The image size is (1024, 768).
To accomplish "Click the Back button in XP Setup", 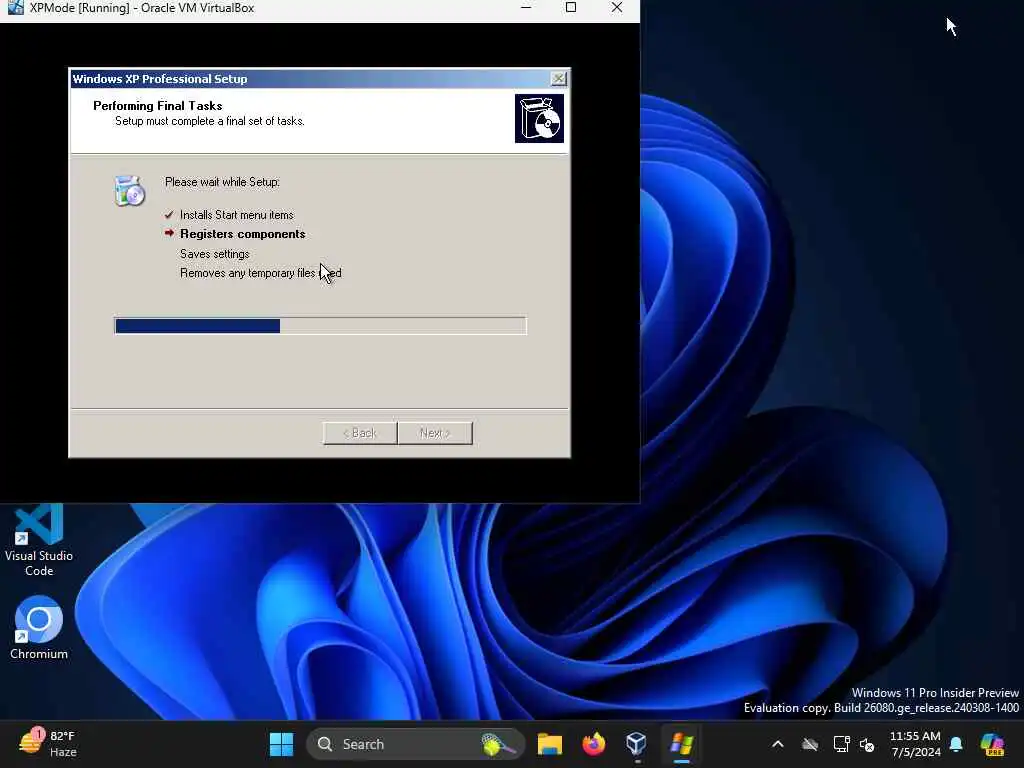I will pos(360,433).
